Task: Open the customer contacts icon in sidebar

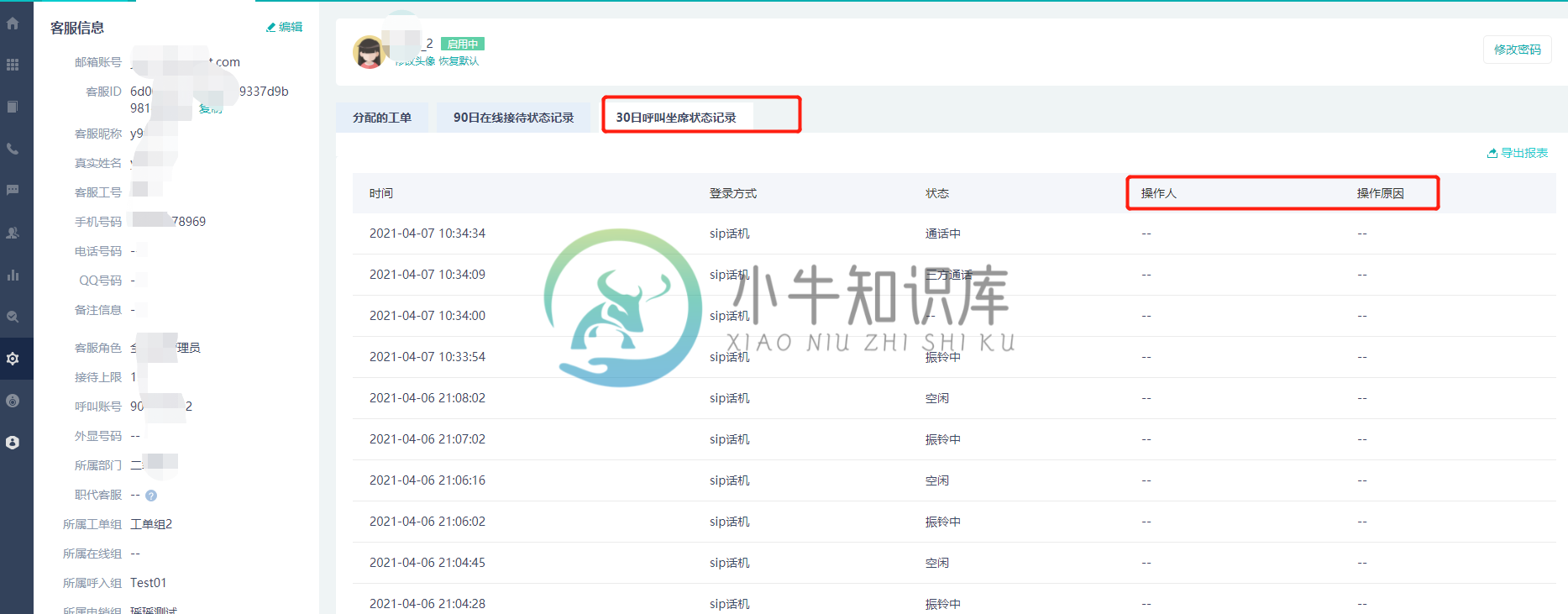Action: 13,233
